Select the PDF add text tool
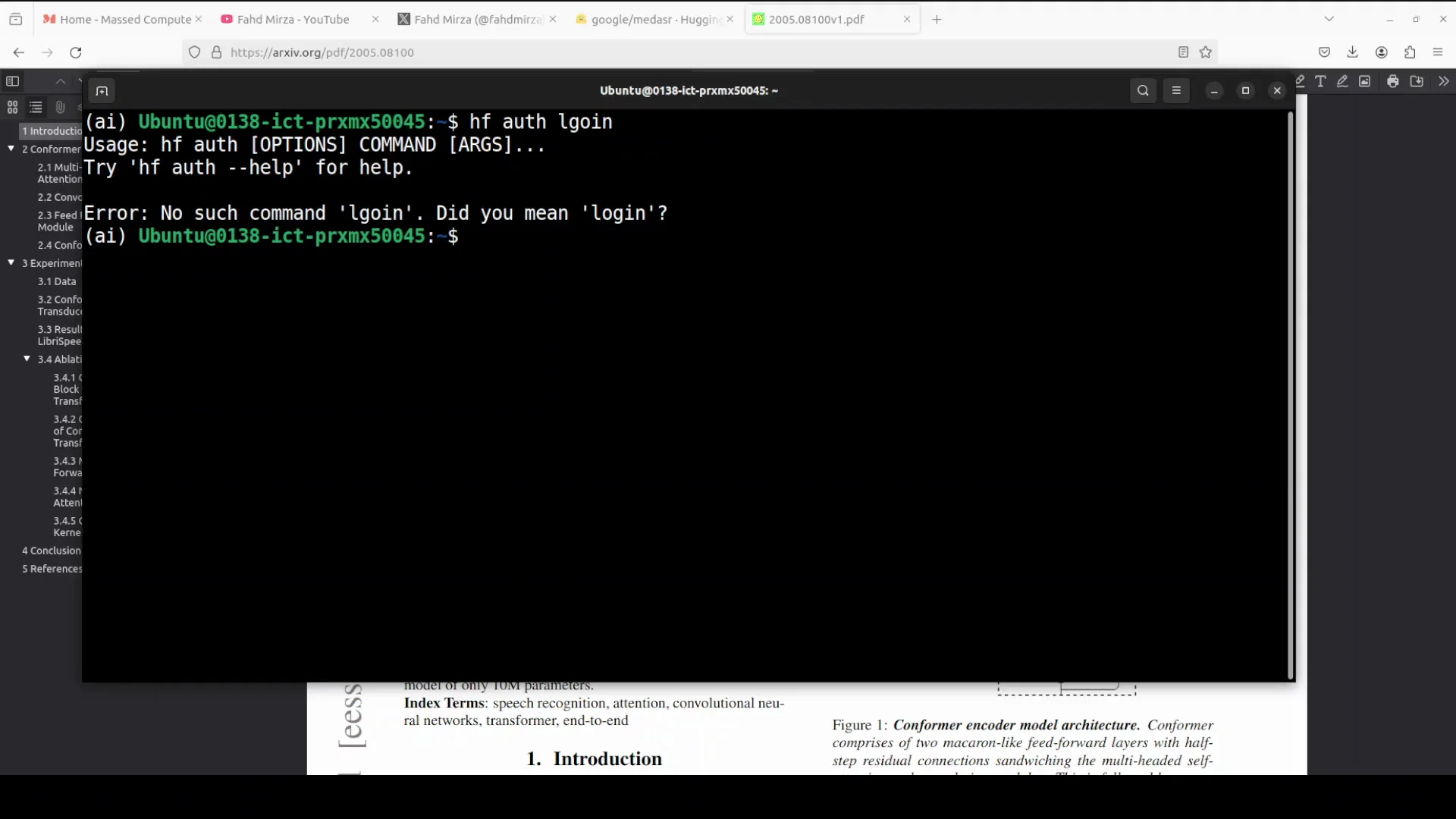 point(1320,81)
